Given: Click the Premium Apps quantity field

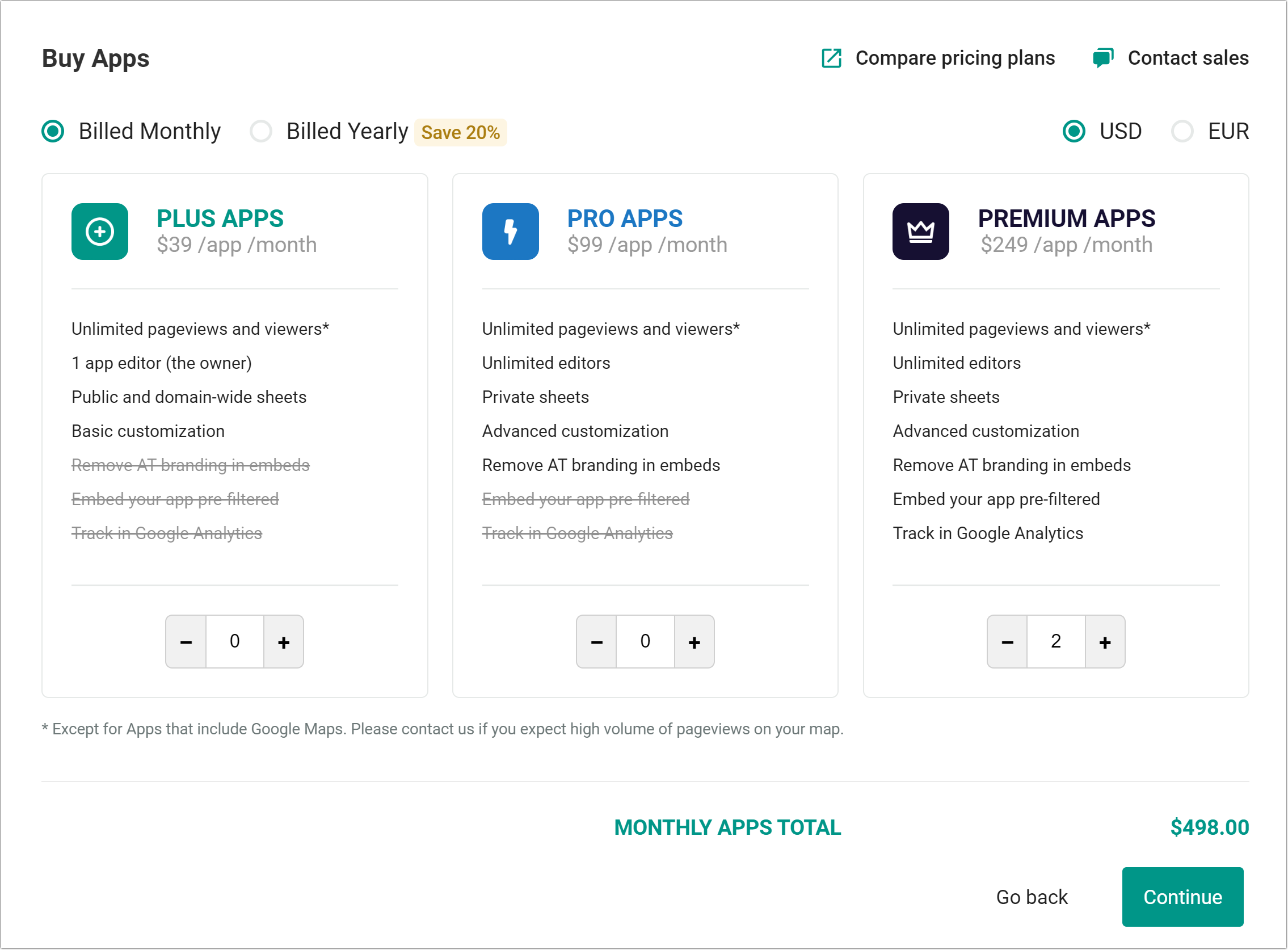Looking at the screenshot, I should (x=1057, y=642).
